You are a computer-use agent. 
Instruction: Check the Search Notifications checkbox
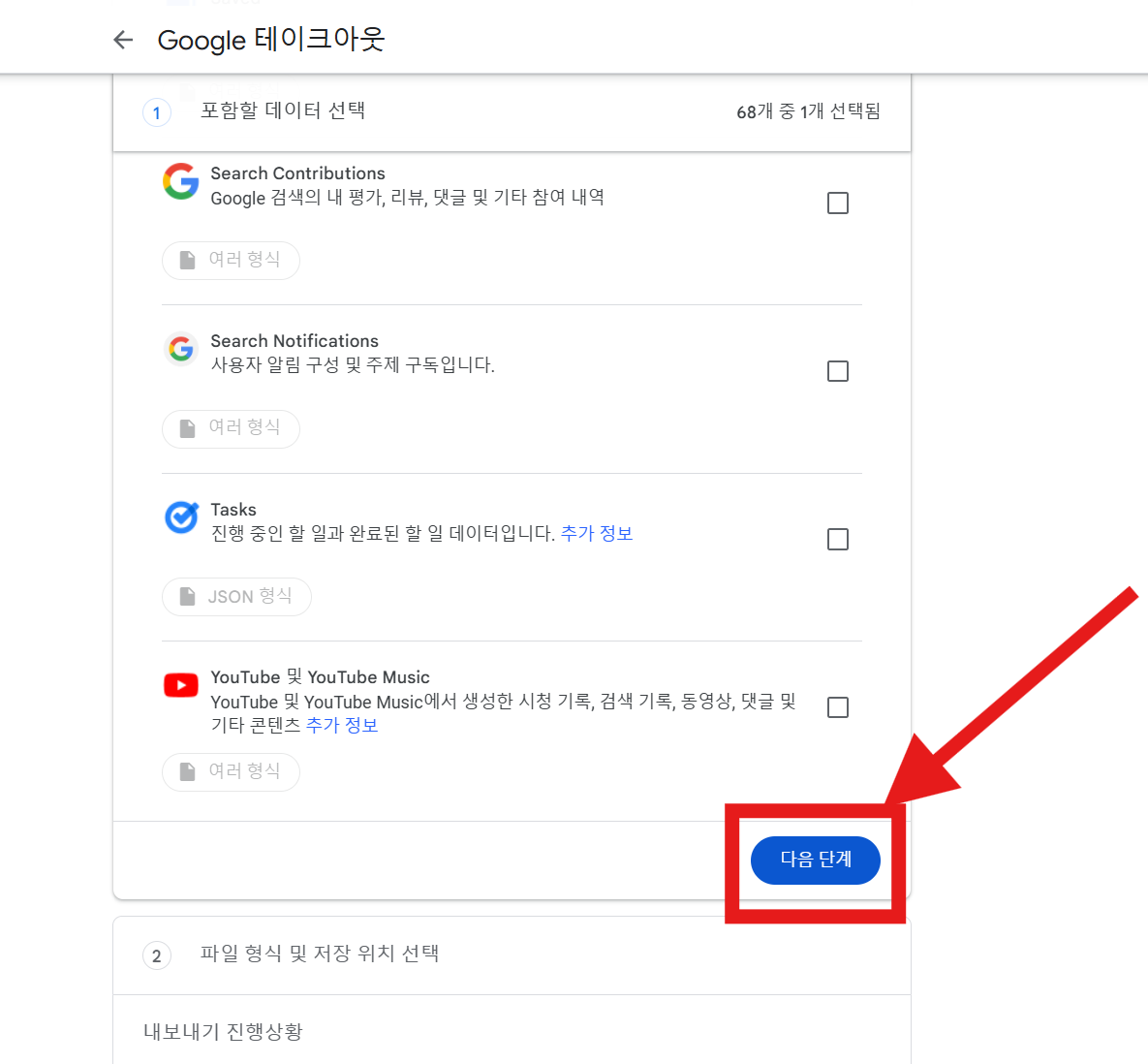pyautogui.click(x=838, y=371)
